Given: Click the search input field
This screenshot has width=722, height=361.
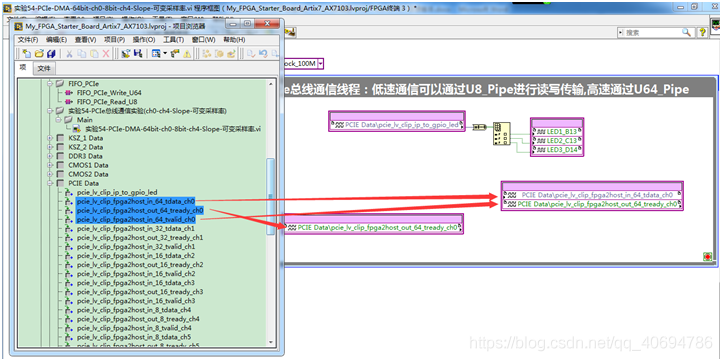Looking at the screenshot, I should coord(651,33).
